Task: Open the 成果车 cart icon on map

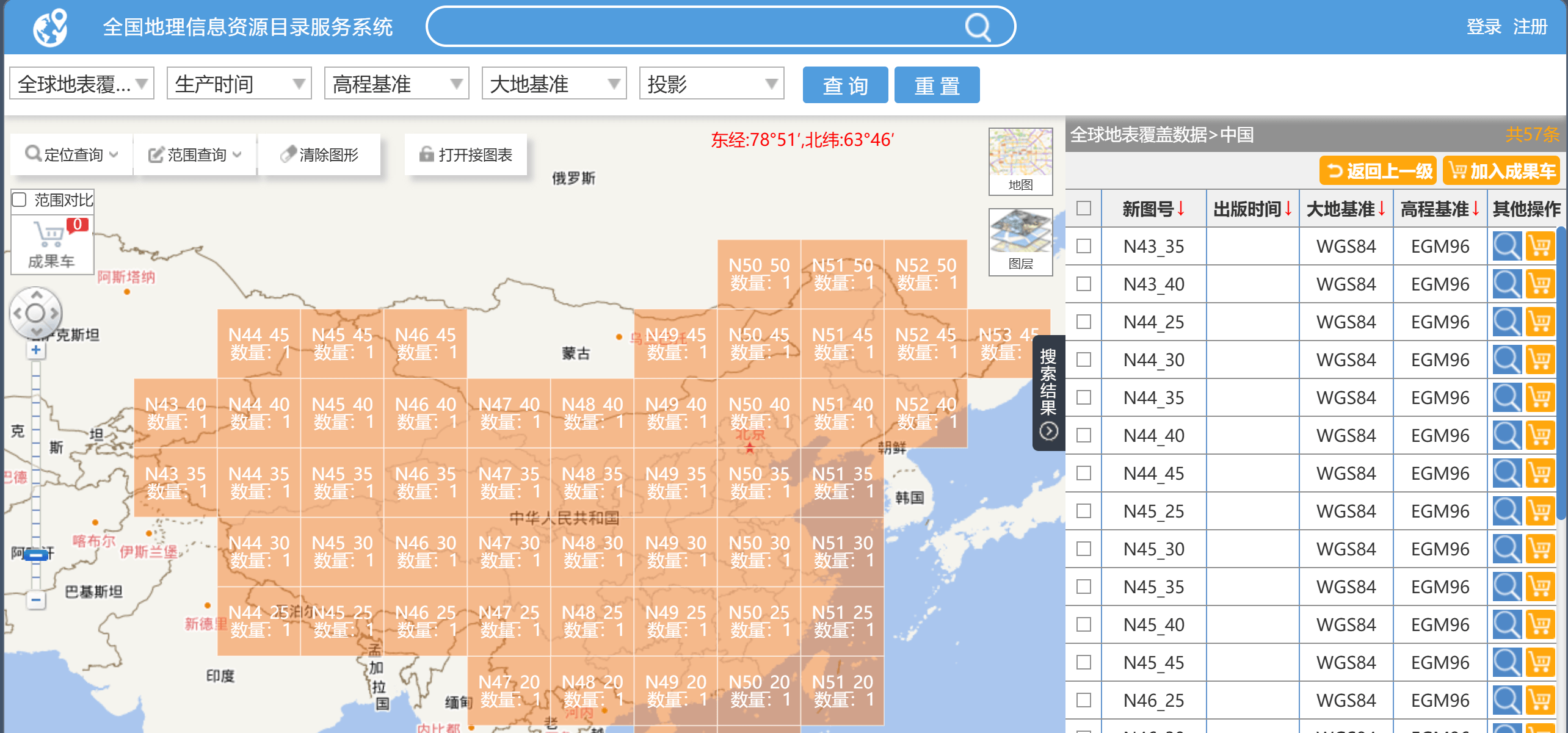Action: pyautogui.click(x=53, y=244)
